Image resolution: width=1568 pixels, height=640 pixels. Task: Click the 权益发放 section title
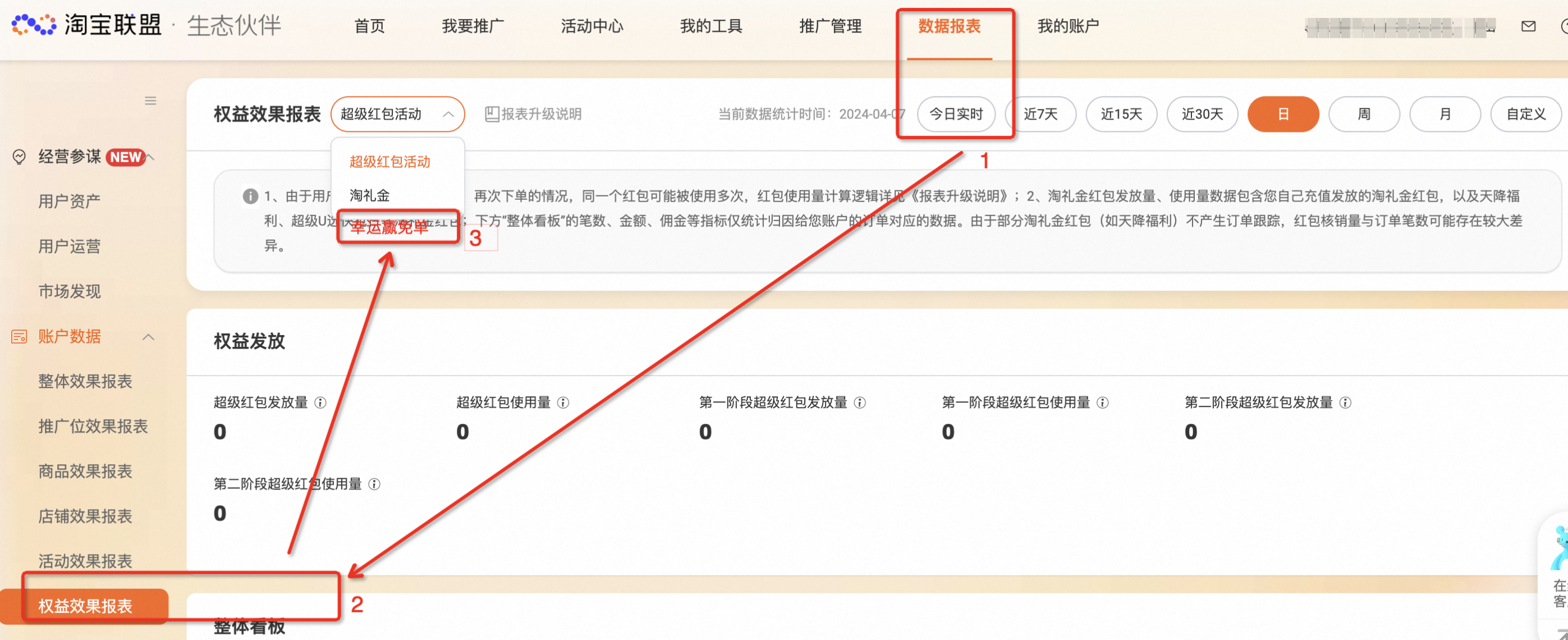click(249, 341)
